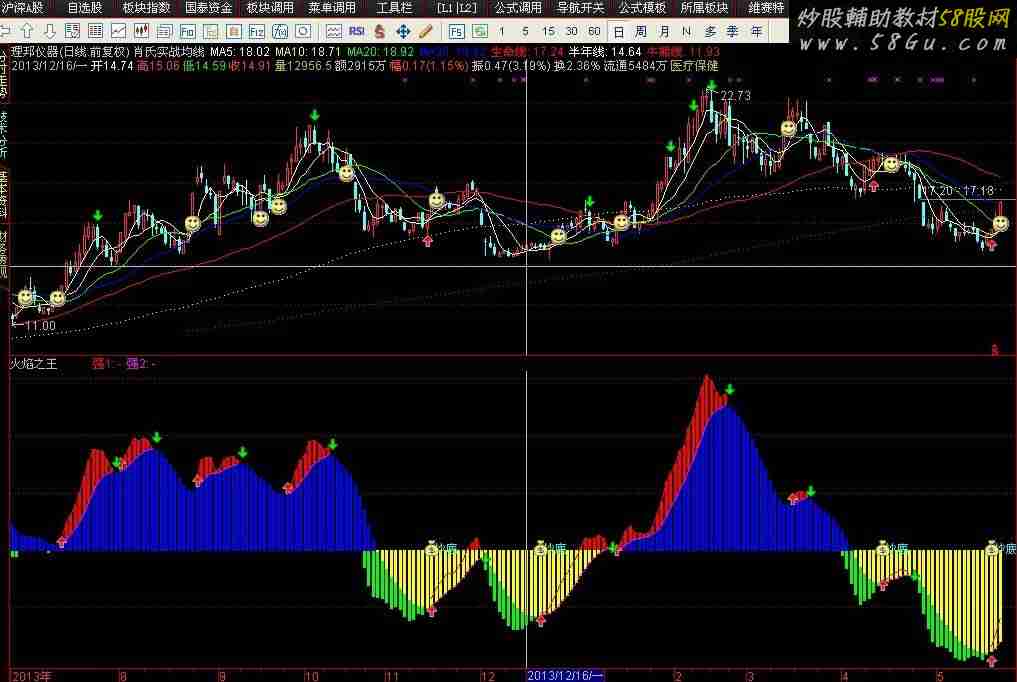Viewport: 1017px width, 682px height.
Task: Switch to 1-minute period
Action: (x=501, y=30)
